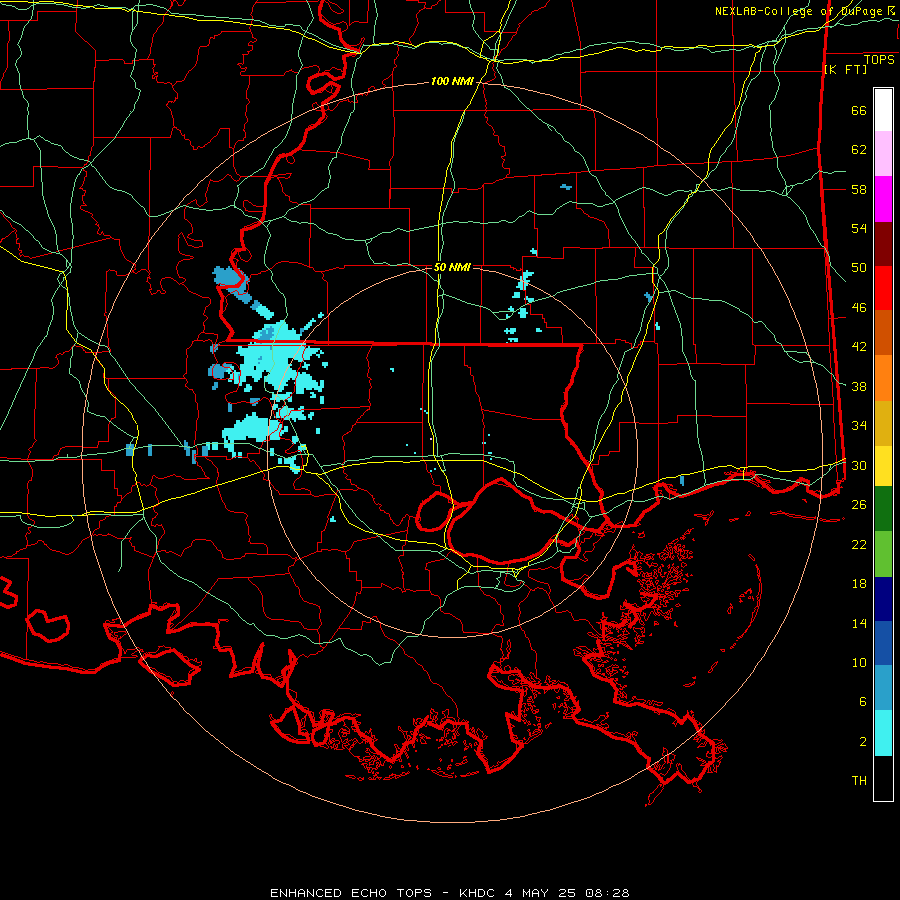Screen dimensions: 900x900
Task: Select the magenta legend color block
Action: (x=883, y=199)
